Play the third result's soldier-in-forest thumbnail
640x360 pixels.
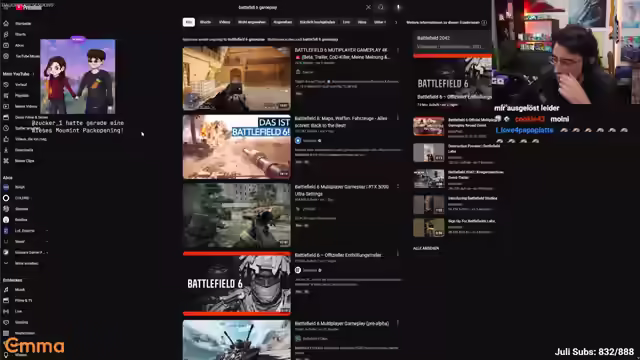pyautogui.click(x=237, y=215)
